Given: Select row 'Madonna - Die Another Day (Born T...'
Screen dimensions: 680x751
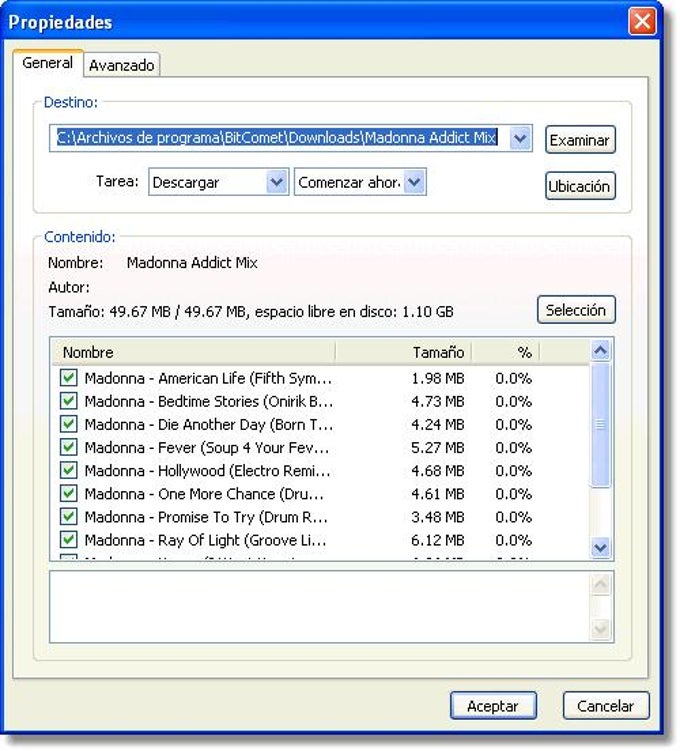Looking at the screenshot, I should [x=320, y=424].
